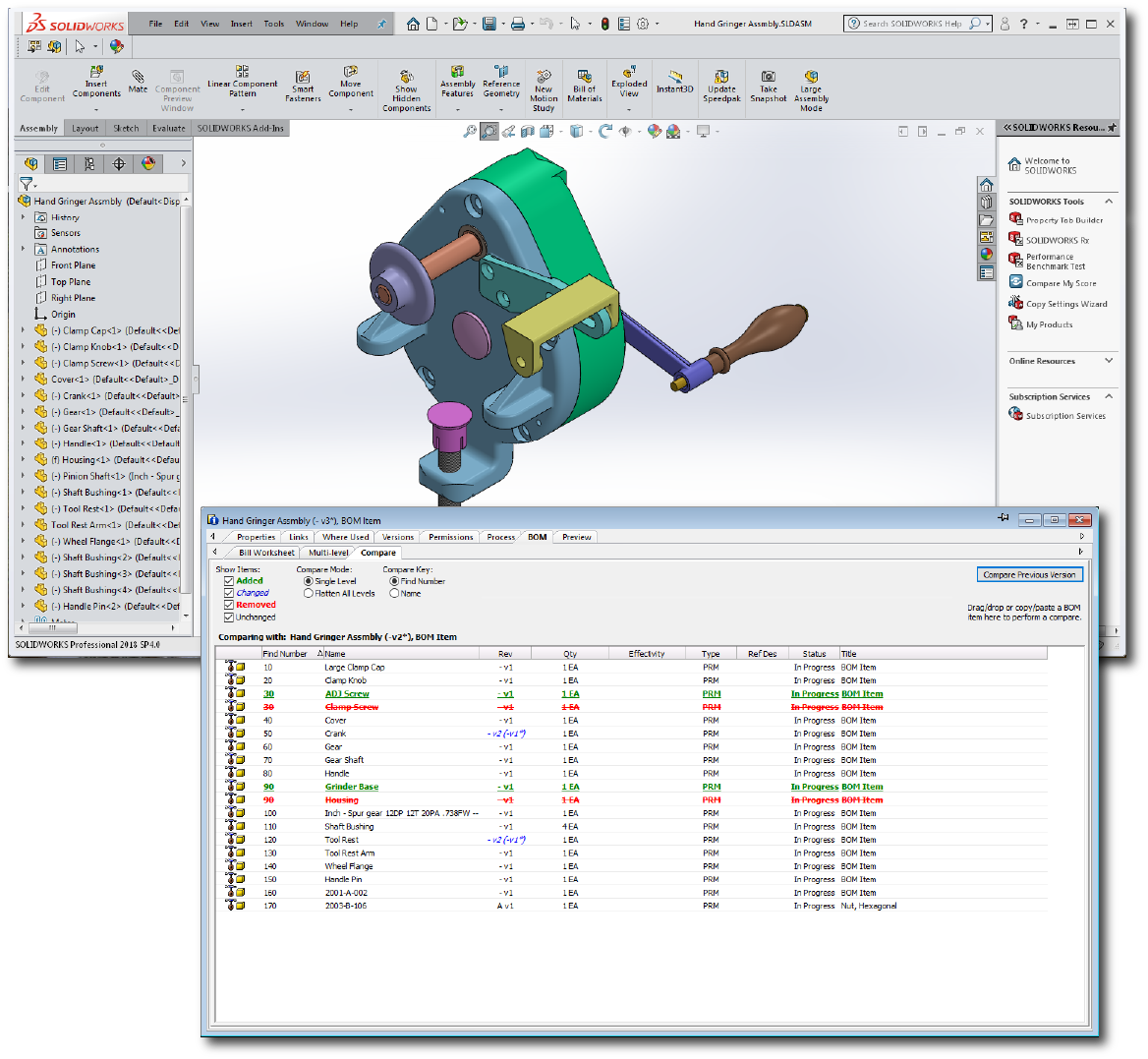Screen dimensions: 1148x1059
Task: Toggle the Instant3D tool
Action: (x=674, y=82)
